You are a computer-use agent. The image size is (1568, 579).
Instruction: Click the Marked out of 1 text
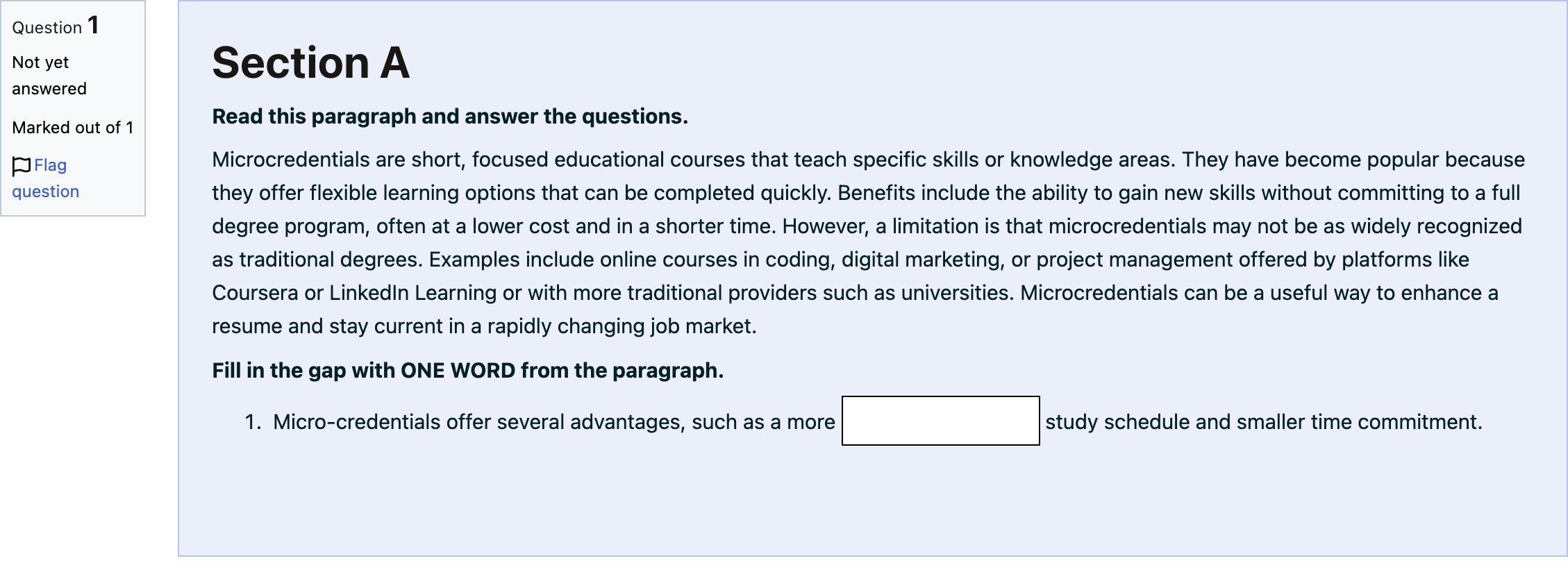click(x=73, y=128)
